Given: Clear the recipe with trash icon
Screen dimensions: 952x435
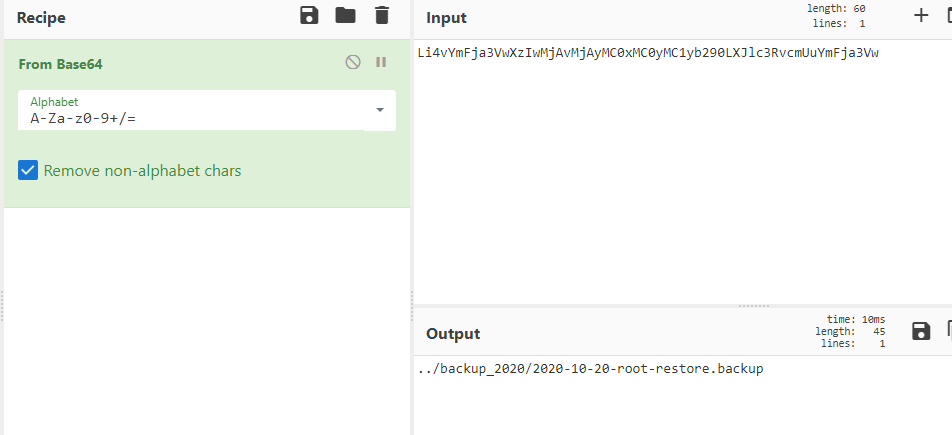Looking at the screenshot, I should [x=381, y=15].
